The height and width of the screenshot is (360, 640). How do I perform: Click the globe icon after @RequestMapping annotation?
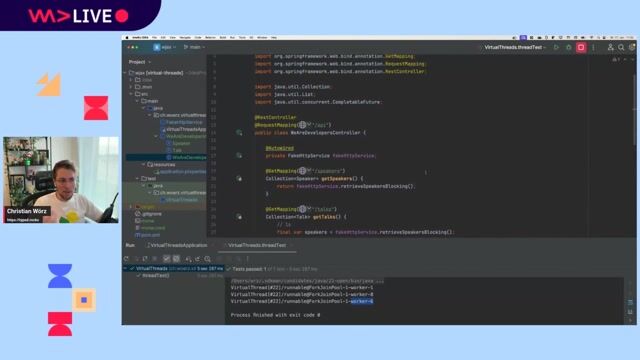[x=302, y=125]
